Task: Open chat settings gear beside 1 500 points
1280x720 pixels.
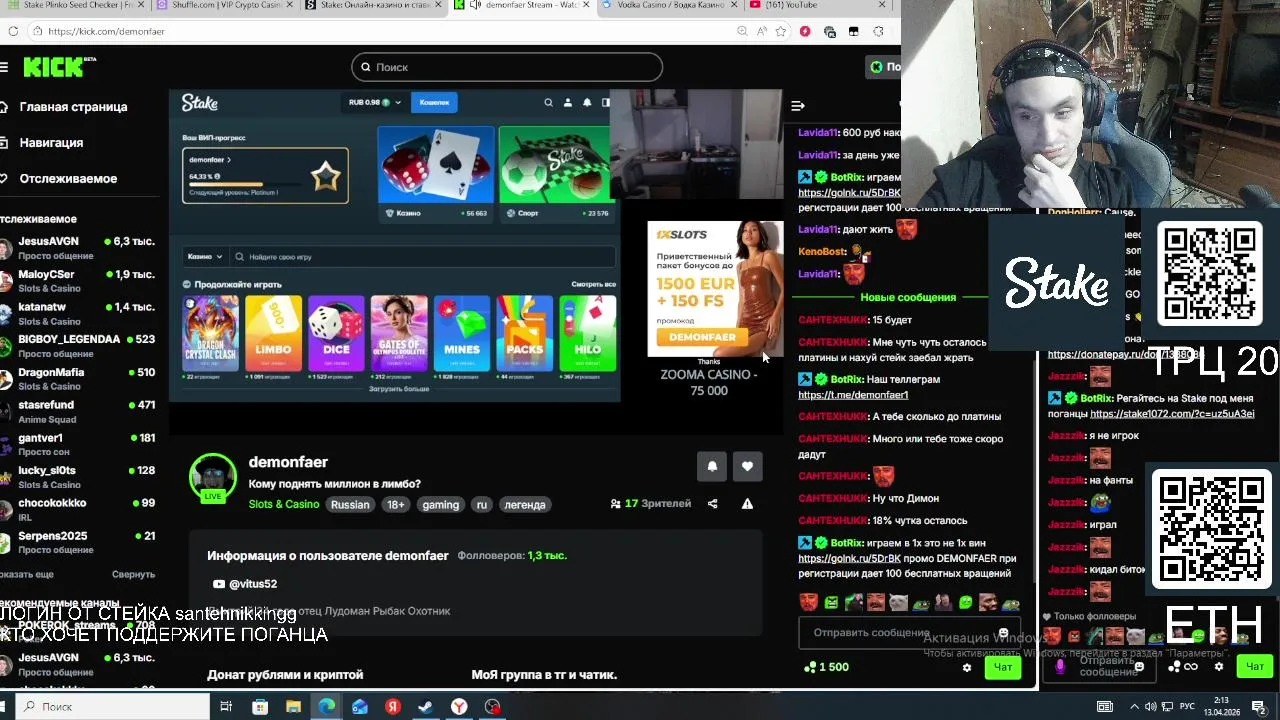Action: click(966, 667)
